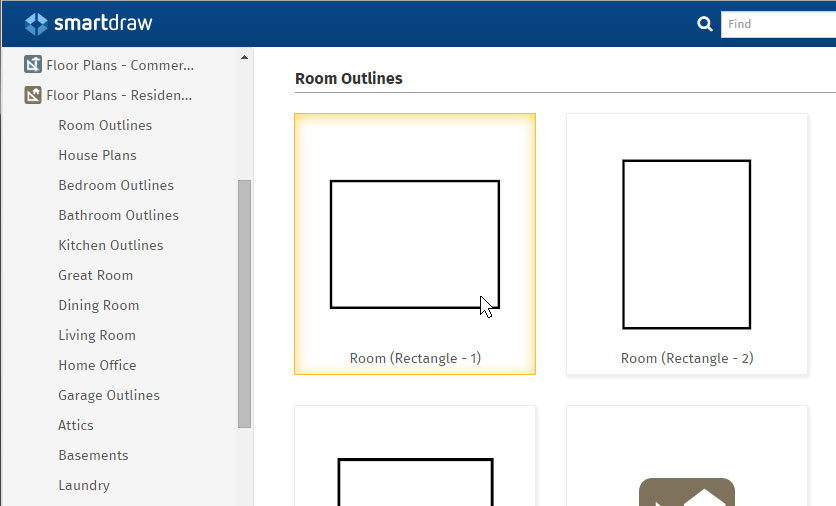Click the search magnifier icon
This screenshot has width=836, height=506.
tap(704, 24)
